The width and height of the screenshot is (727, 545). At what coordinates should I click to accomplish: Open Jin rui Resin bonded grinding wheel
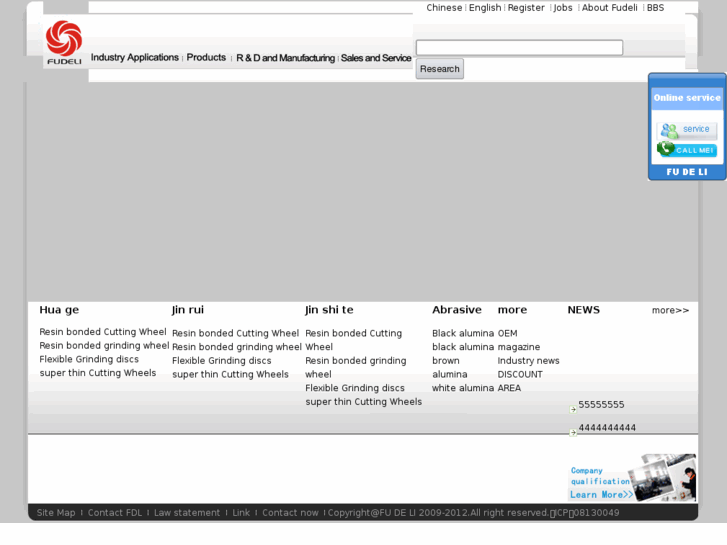pos(236,347)
